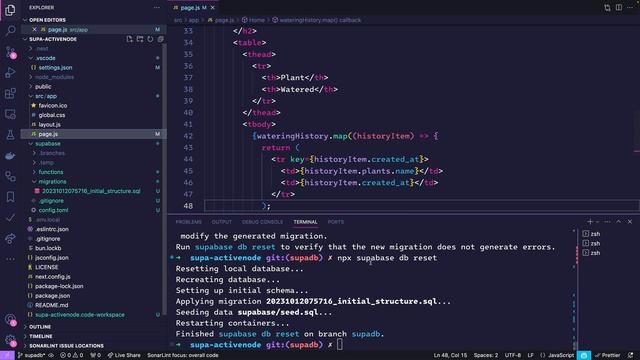This screenshot has height=360, width=640.
Task: Maximize the terminal panel size
Action: click(618, 222)
